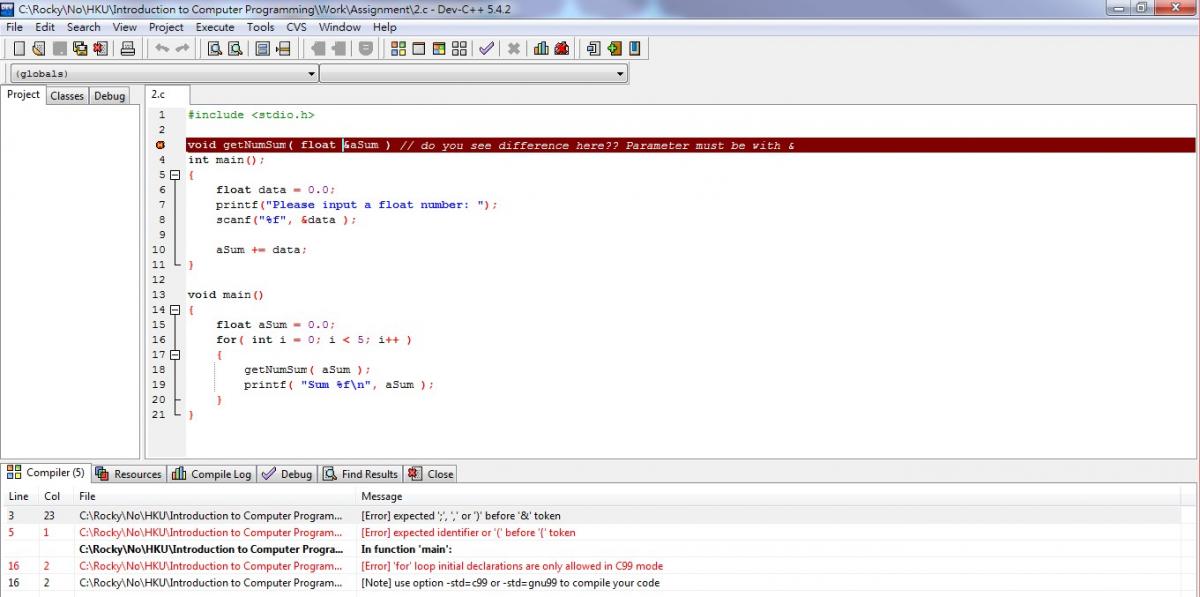
Task: Collapse the code fold at line 14
Action: coord(175,310)
